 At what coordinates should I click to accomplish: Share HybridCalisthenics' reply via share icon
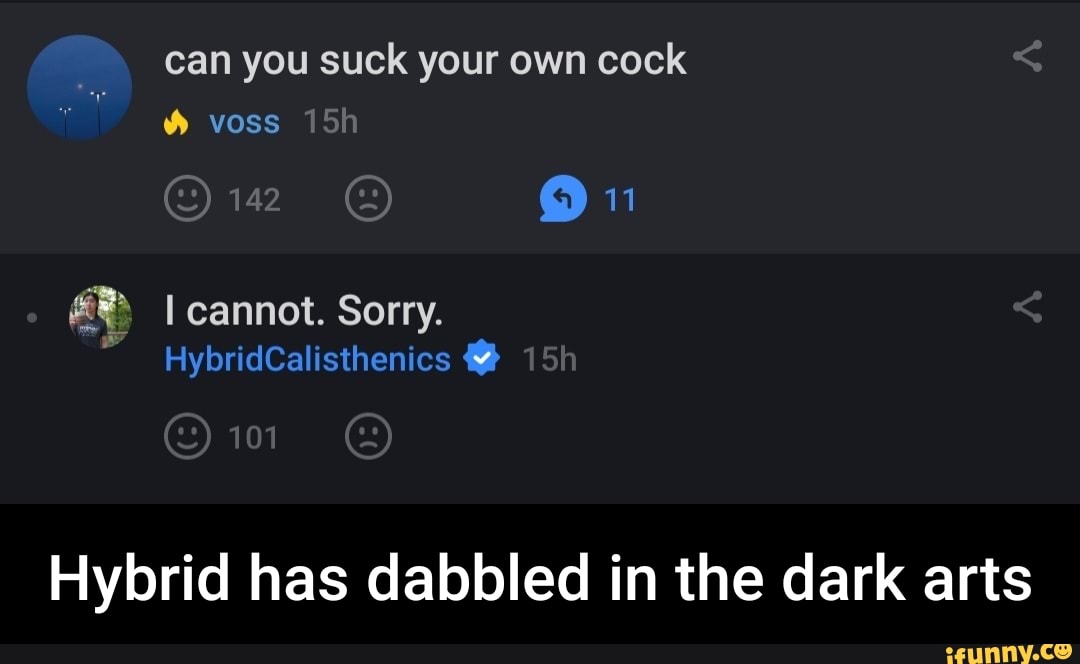click(1027, 307)
